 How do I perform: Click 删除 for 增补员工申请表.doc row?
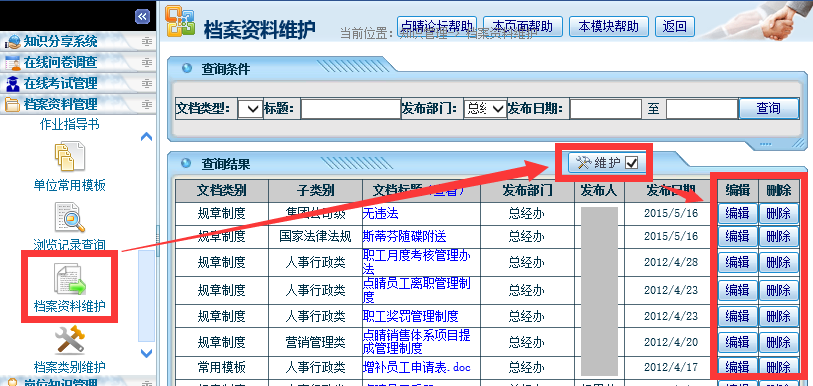(778, 367)
